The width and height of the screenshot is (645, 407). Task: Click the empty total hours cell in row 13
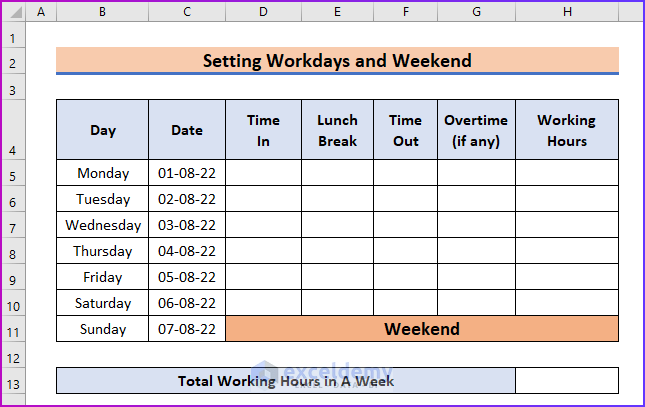coord(567,381)
